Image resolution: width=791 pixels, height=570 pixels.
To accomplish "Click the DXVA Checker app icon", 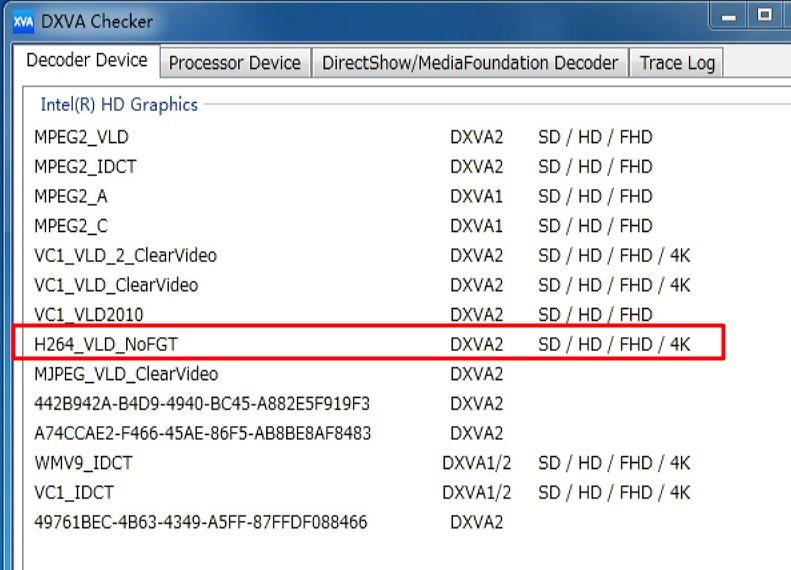I will (x=22, y=21).
